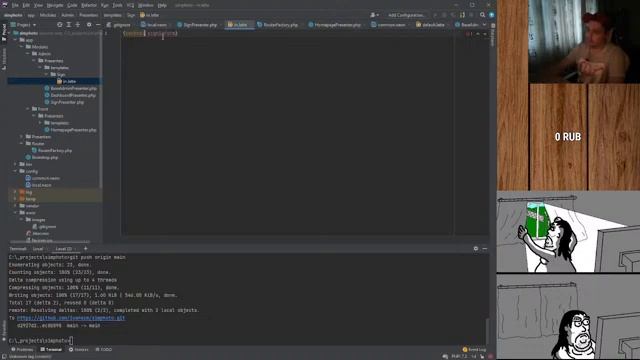
Task: Click the Project vertical side tab
Action: pyautogui.click(x=4, y=32)
